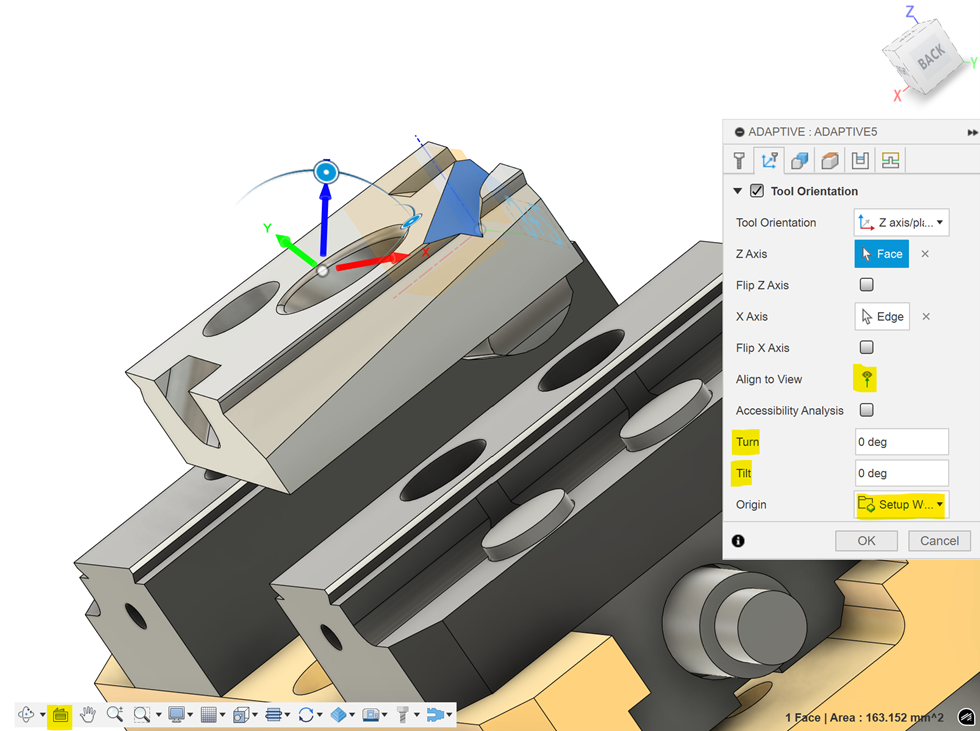Click the Grids and Snaps icon
Image resolution: width=980 pixels, height=731 pixels.
pyautogui.click(x=211, y=714)
